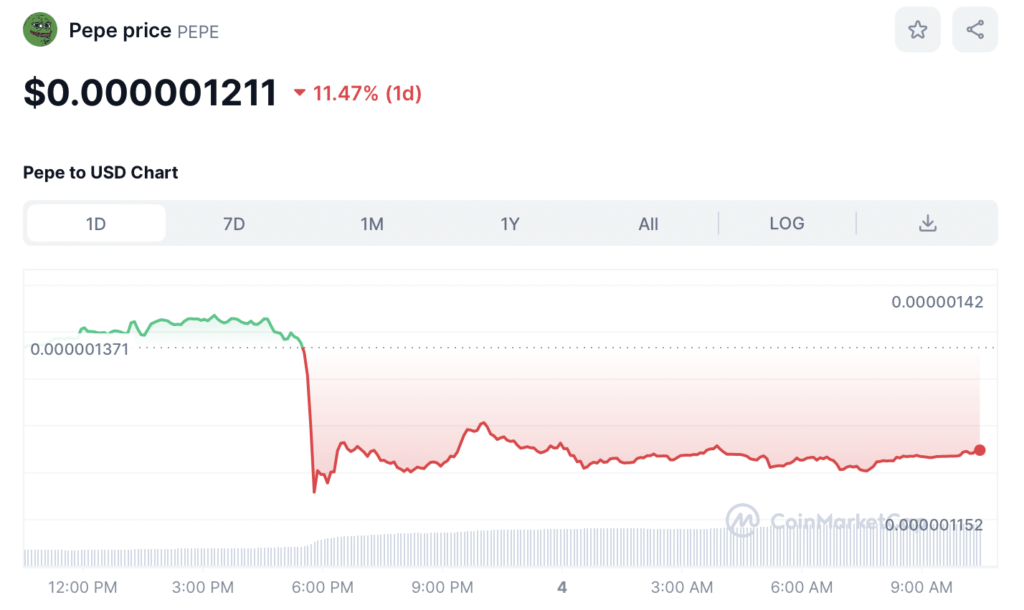This screenshot has height=610, width=1024.
Task: Click the share icon button
Action: 975,30
